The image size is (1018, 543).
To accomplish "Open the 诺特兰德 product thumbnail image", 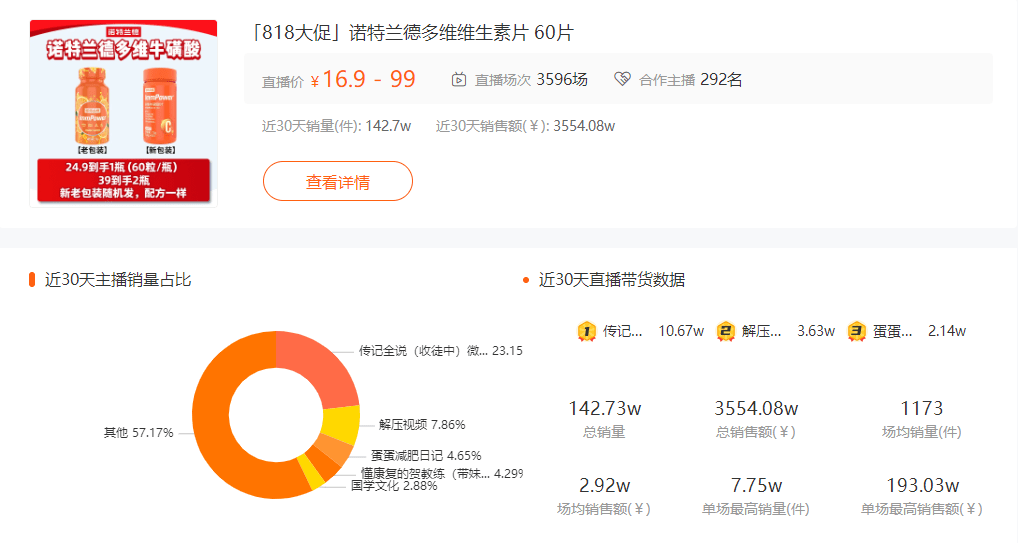I will point(123,113).
